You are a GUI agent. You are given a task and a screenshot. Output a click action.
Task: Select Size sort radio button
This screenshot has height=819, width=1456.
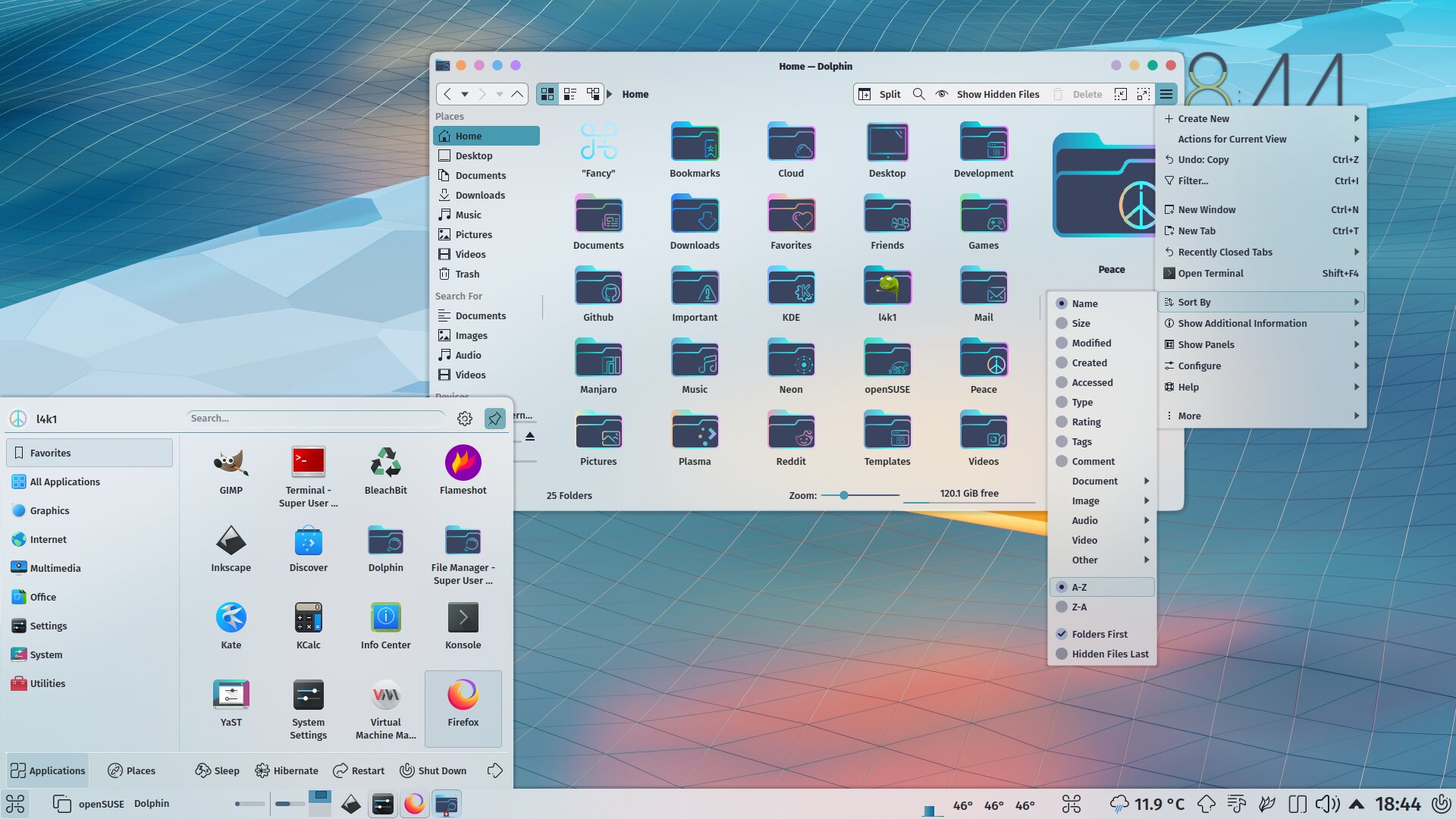(1062, 323)
